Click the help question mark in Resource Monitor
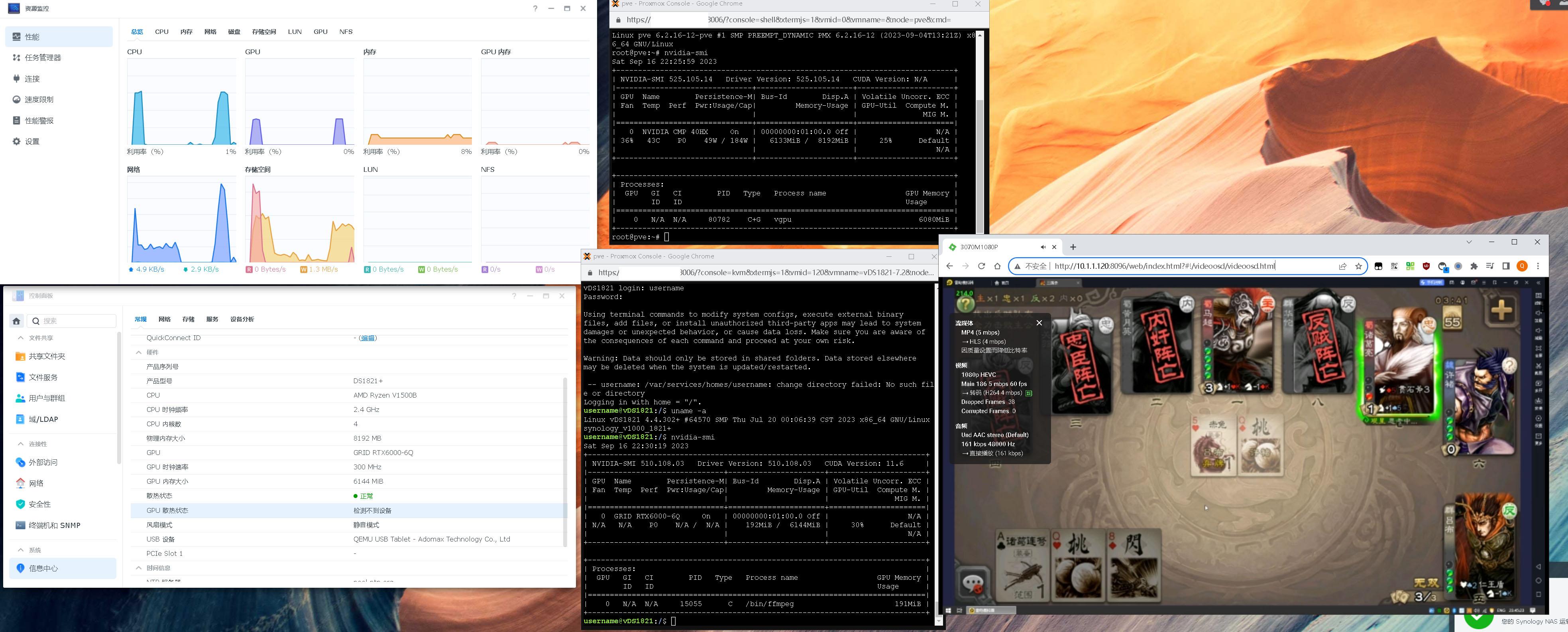 point(535,8)
